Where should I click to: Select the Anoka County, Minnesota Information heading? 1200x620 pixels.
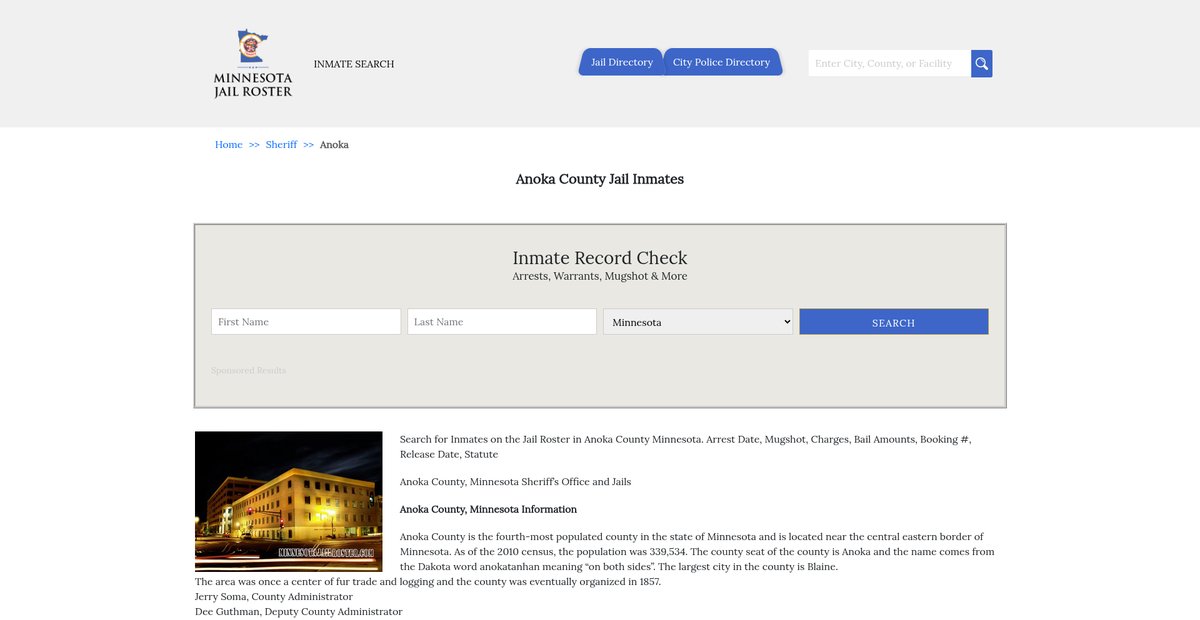click(x=488, y=509)
